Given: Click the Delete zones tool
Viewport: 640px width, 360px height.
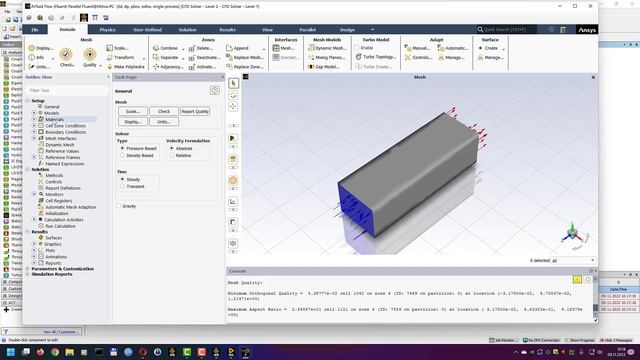Looking at the screenshot, I should click(201, 48).
